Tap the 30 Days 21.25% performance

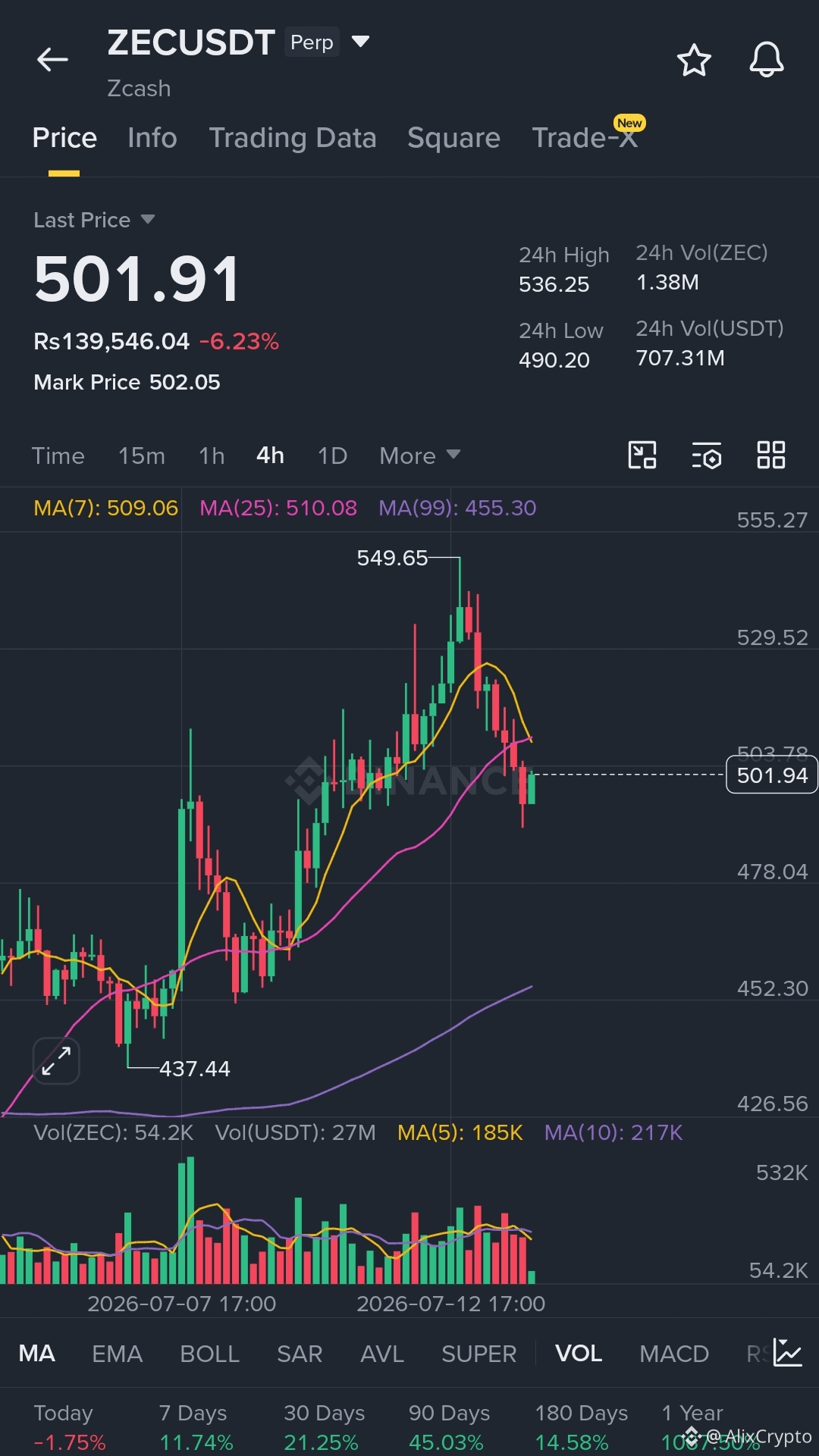(x=324, y=1428)
